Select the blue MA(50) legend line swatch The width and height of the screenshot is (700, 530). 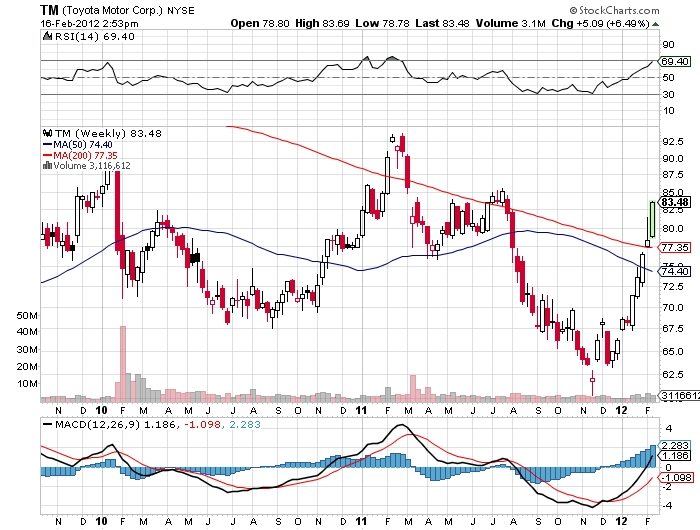coord(47,145)
